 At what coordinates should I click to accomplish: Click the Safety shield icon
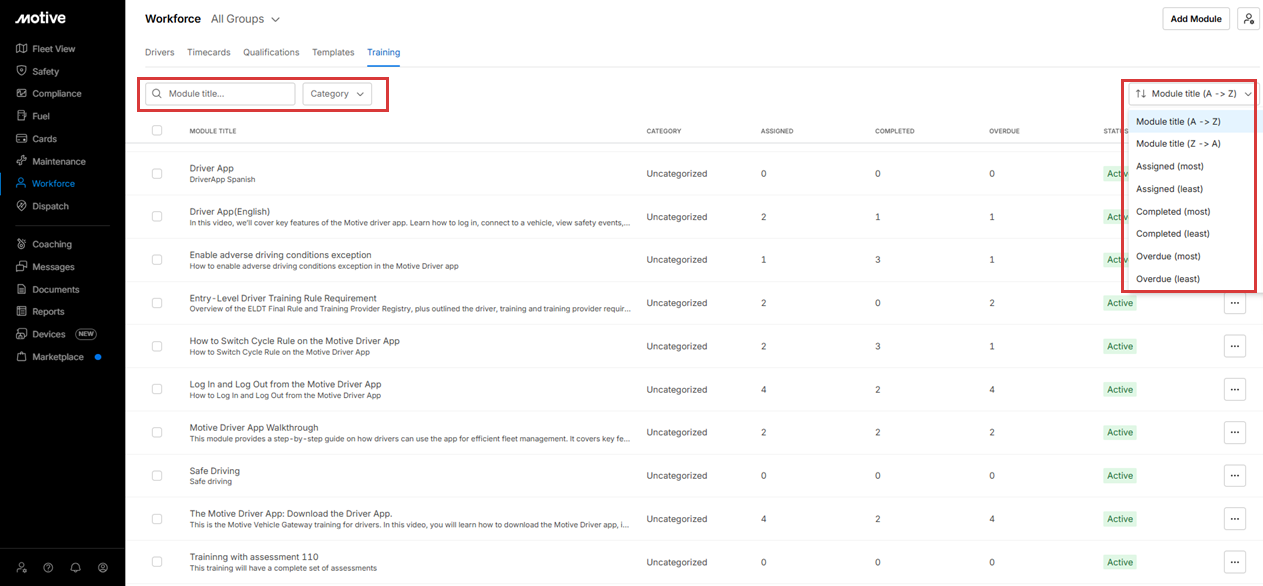pyautogui.click(x=22, y=71)
